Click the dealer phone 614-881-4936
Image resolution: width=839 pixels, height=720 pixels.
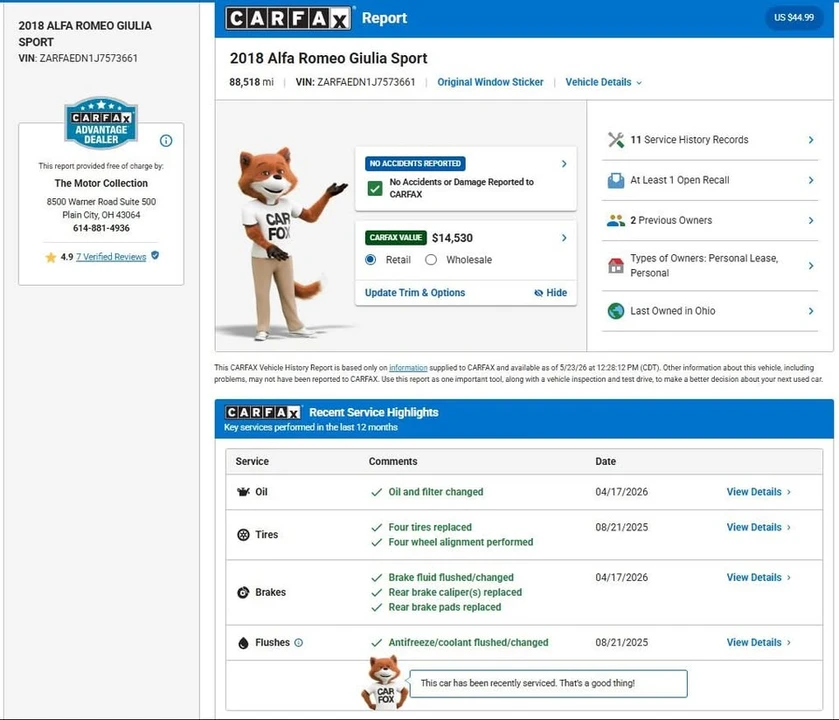point(101,228)
